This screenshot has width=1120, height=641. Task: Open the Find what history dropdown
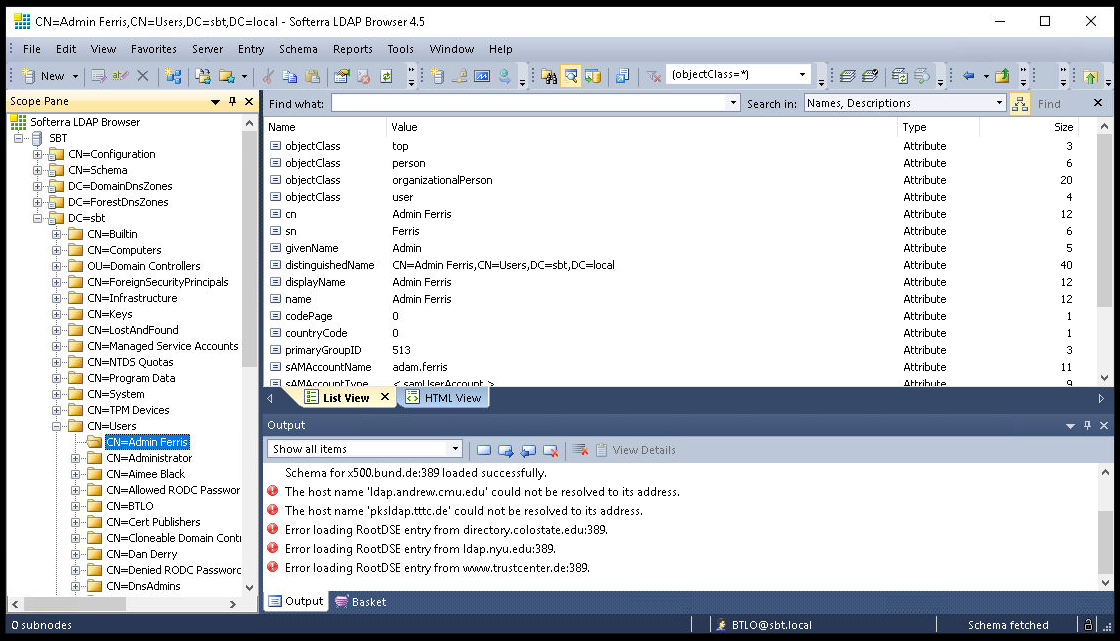(x=733, y=104)
